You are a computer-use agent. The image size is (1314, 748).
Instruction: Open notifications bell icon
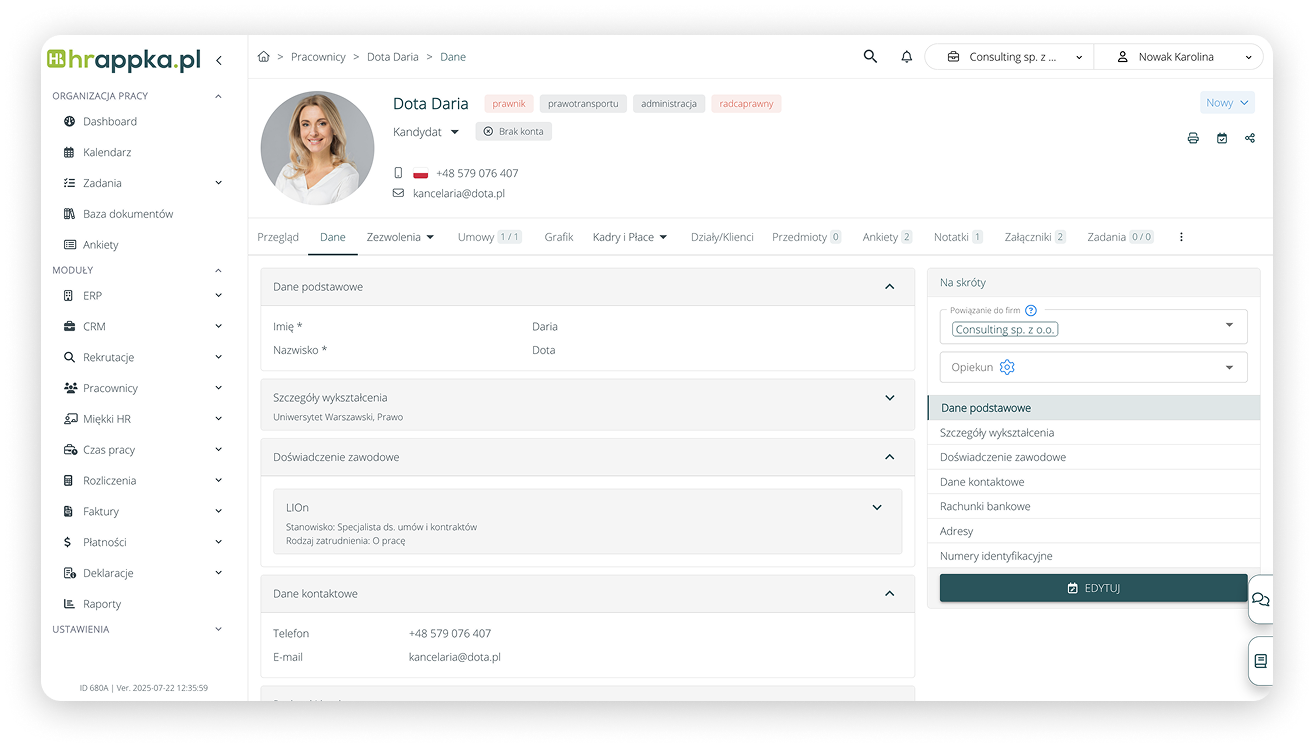coord(907,57)
